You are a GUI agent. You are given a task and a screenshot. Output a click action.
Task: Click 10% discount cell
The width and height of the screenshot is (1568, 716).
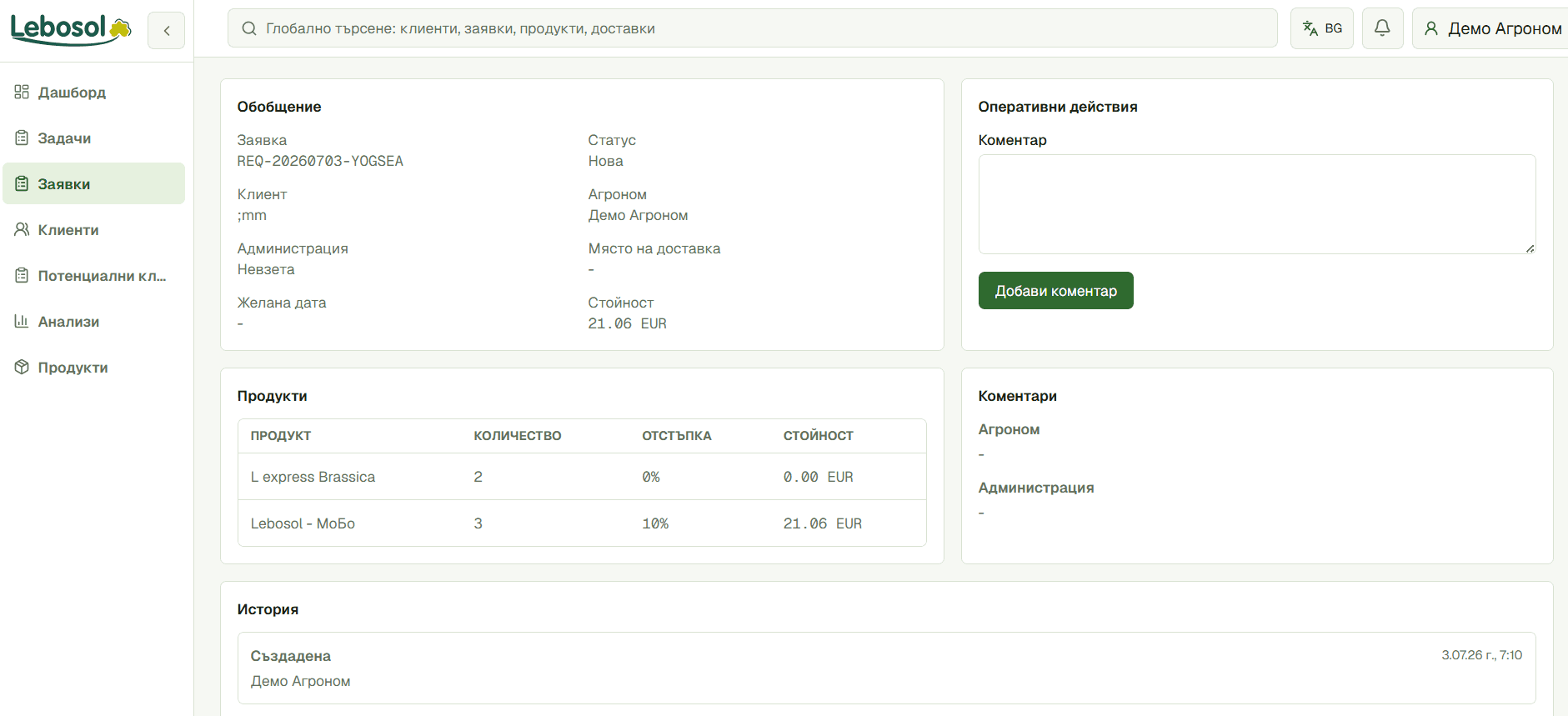click(655, 523)
